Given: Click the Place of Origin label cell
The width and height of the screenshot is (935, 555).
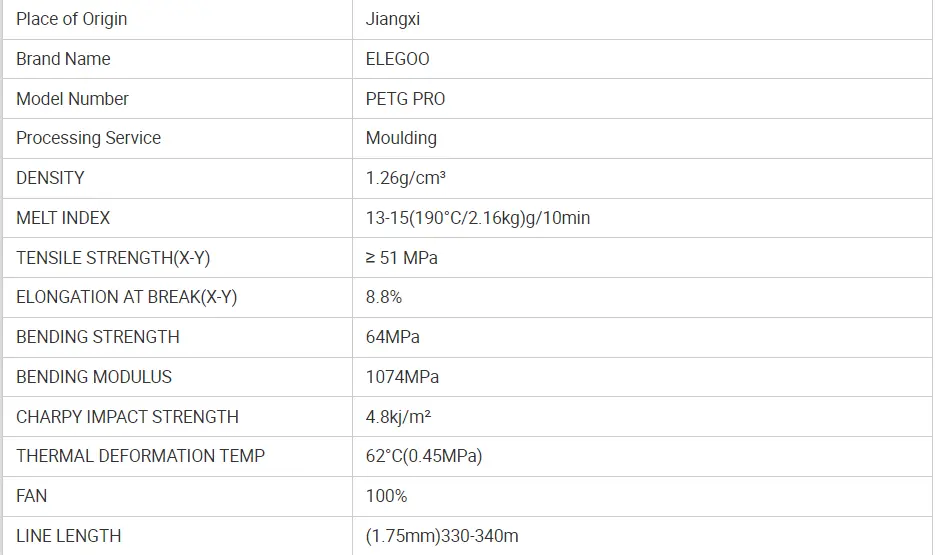Looking at the screenshot, I should (x=72, y=19).
